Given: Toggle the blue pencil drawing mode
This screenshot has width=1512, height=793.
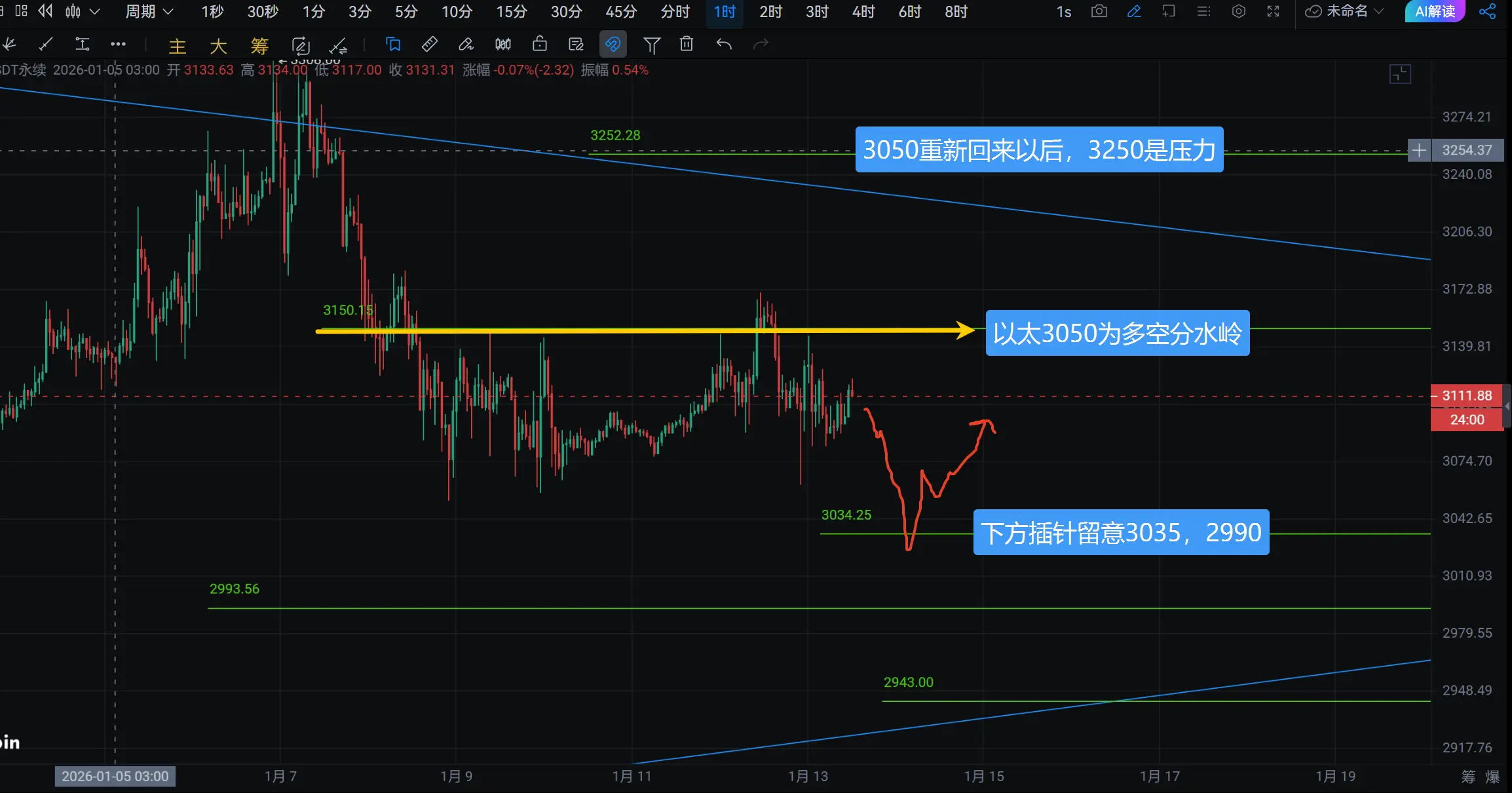Looking at the screenshot, I should click(x=1134, y=12).
